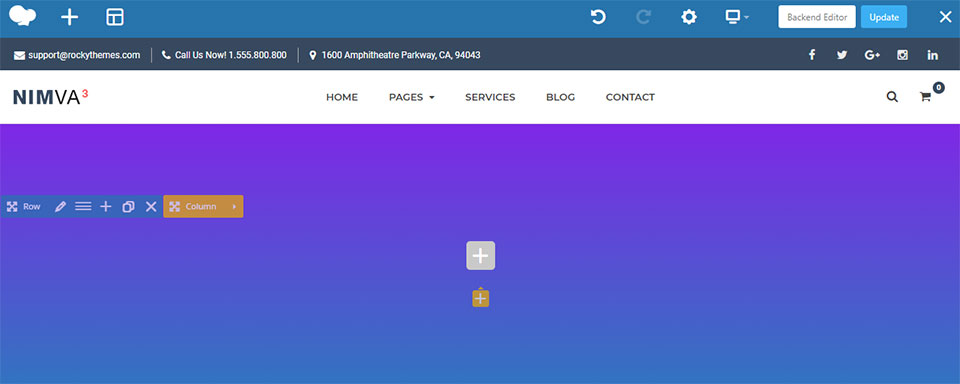Edit the row with pencil icon
This screenshot has width=960, height=384.
[x=60, y=206]
